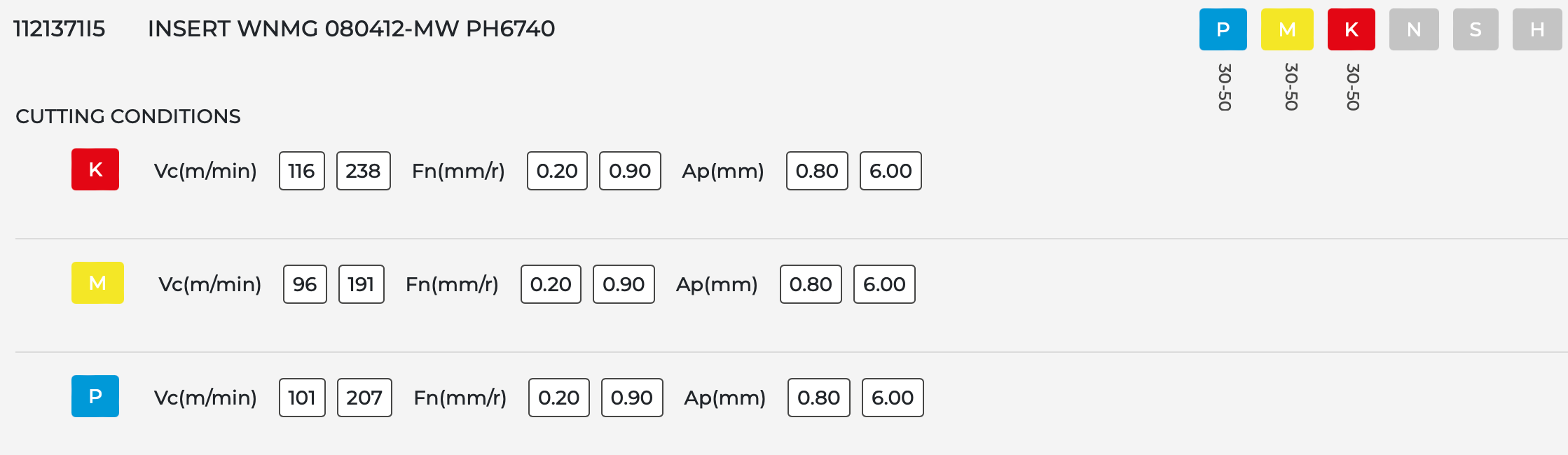Viewport: 1568px width, 455px height.
Task: Click the yellow M material badge at top
Action: (1287, 29)
